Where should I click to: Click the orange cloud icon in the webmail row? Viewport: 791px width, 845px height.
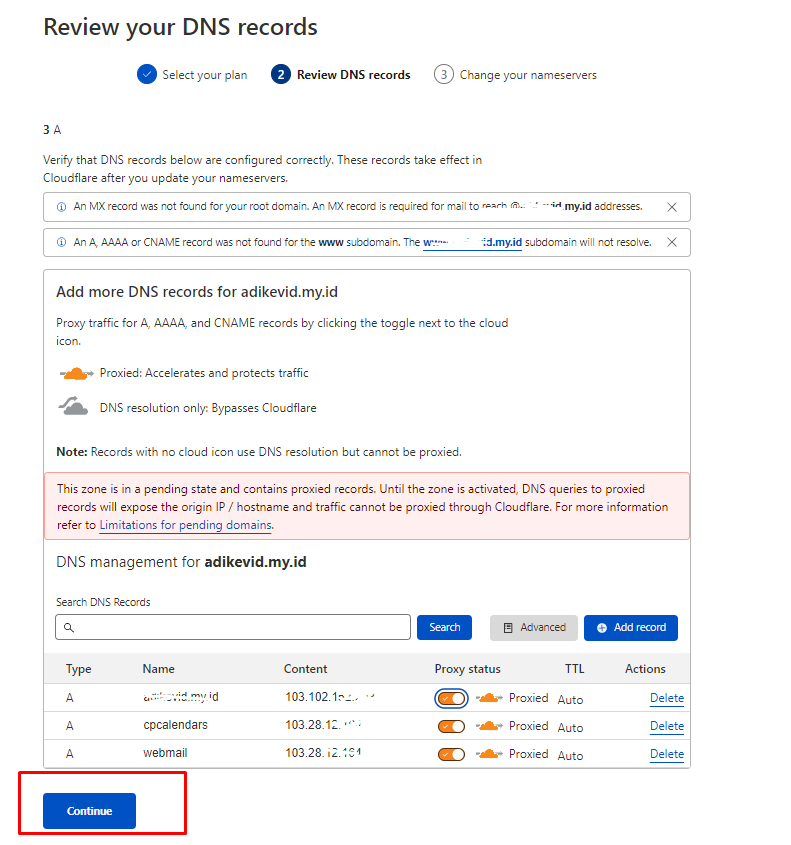[x=489, y=754]
